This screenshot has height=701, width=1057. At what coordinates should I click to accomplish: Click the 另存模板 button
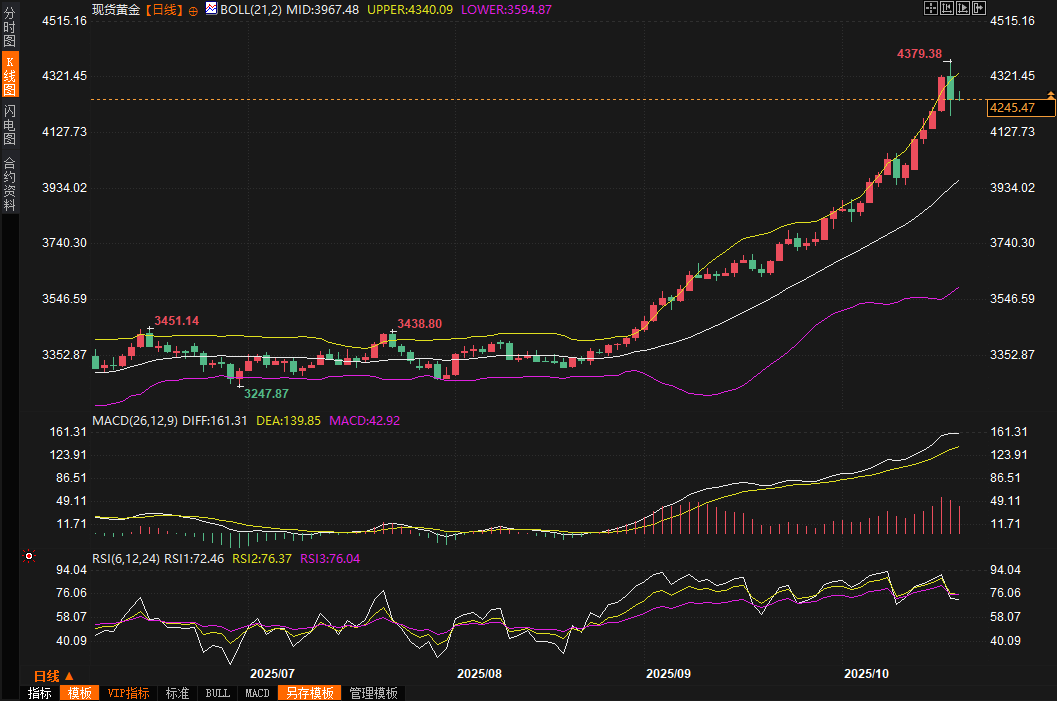[x=309, y=693]
